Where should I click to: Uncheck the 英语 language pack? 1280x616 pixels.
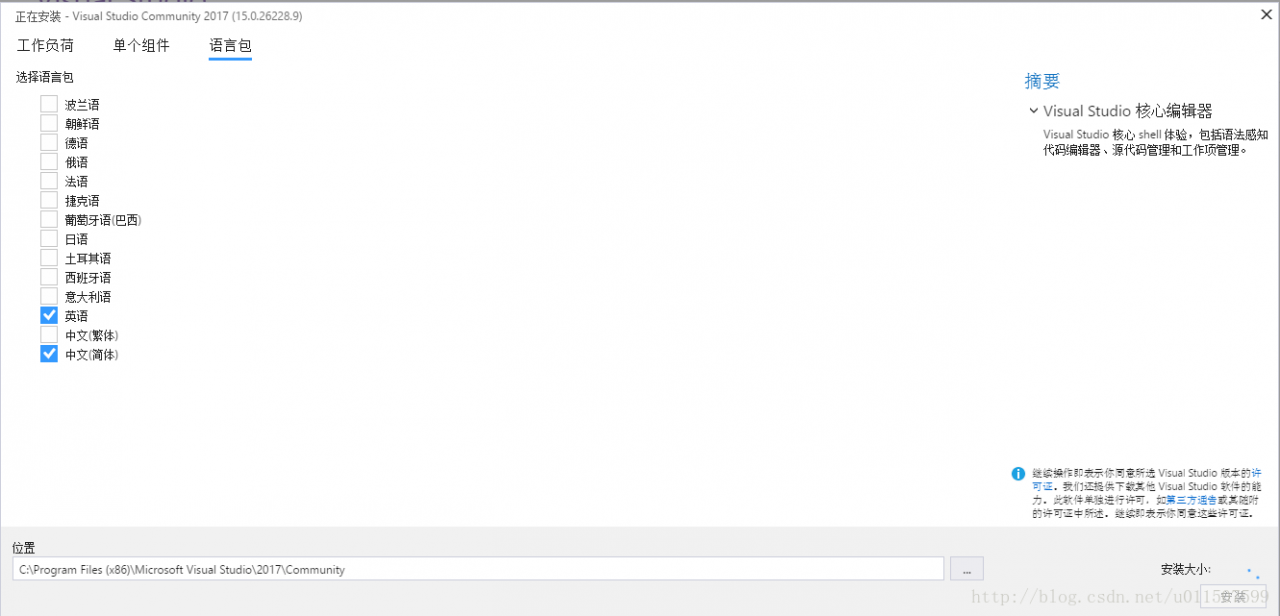49,315
